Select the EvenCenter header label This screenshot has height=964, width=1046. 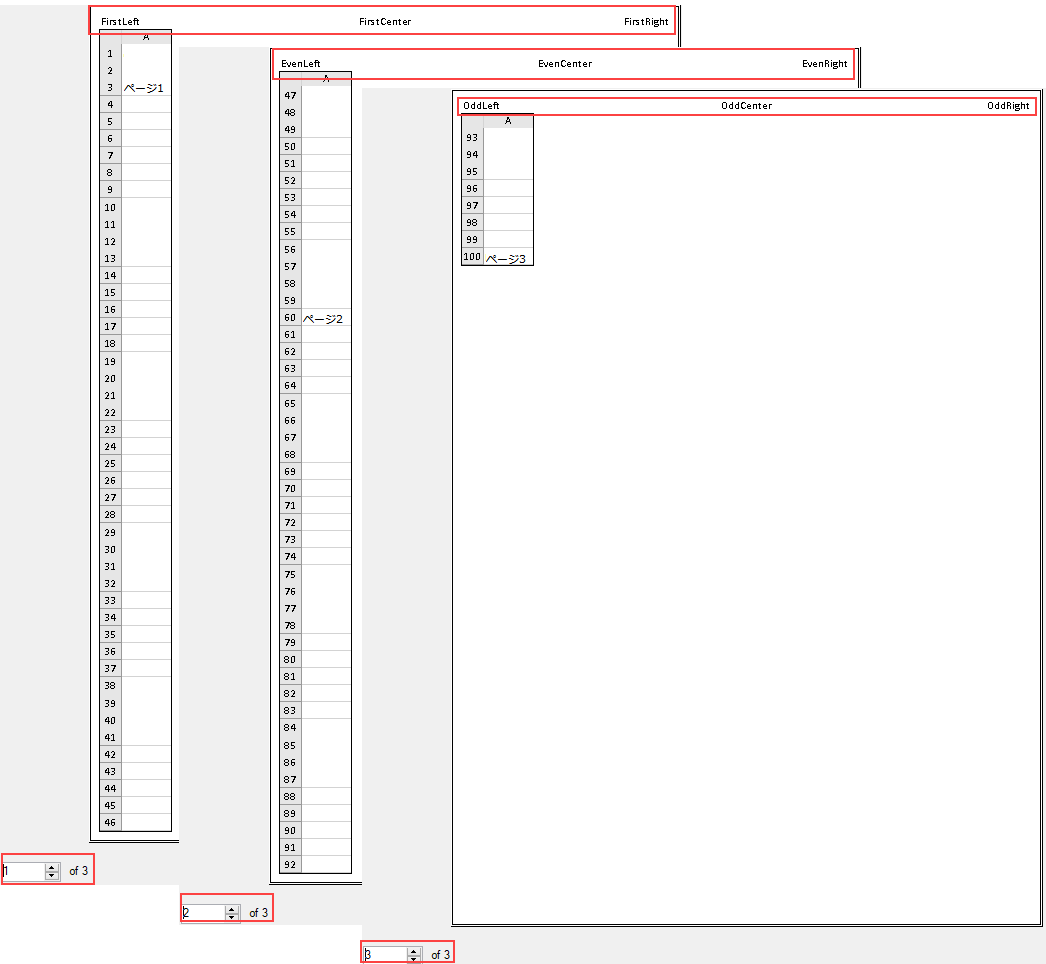point(564,64)
